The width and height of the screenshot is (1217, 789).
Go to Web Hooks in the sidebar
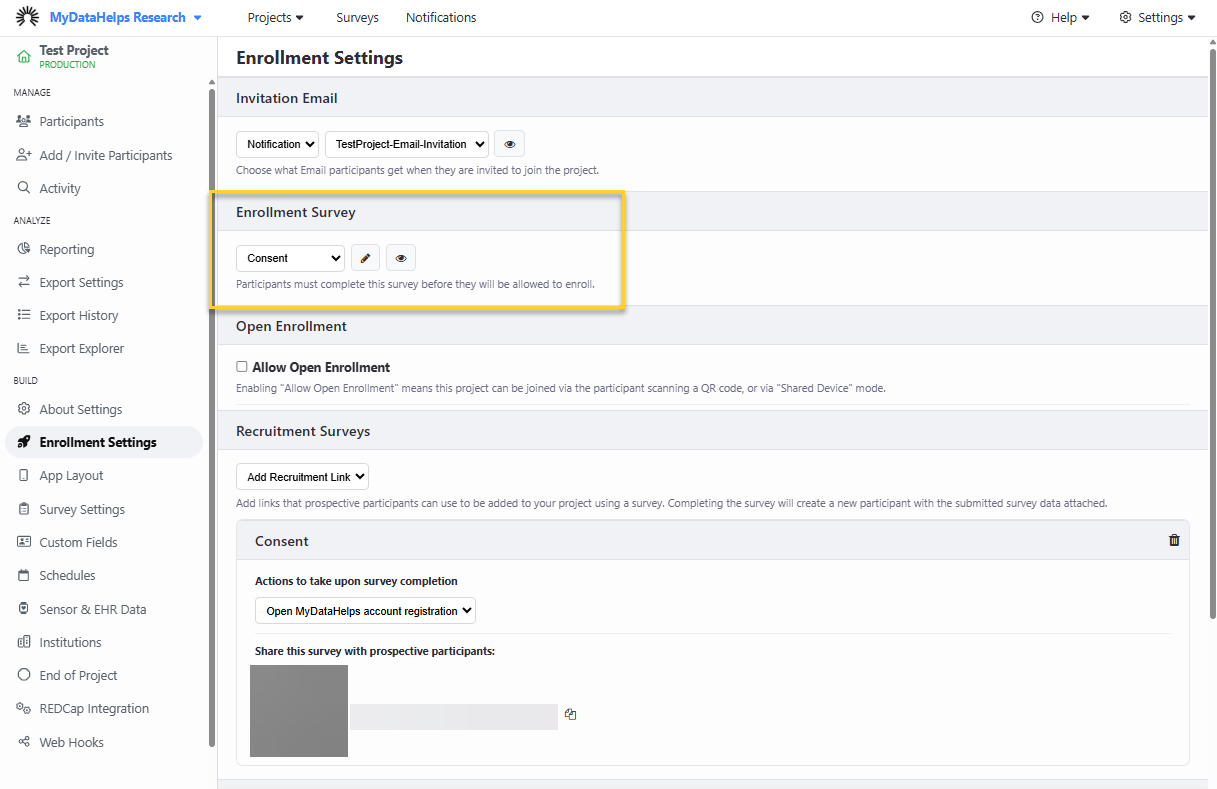click(71, 742)
